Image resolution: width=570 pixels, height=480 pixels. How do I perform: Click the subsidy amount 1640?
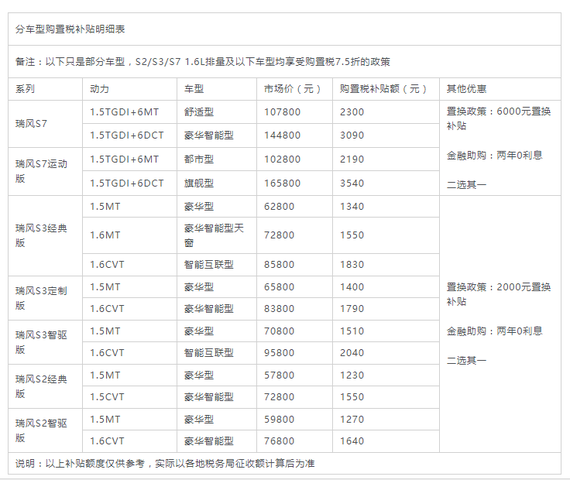352,441
